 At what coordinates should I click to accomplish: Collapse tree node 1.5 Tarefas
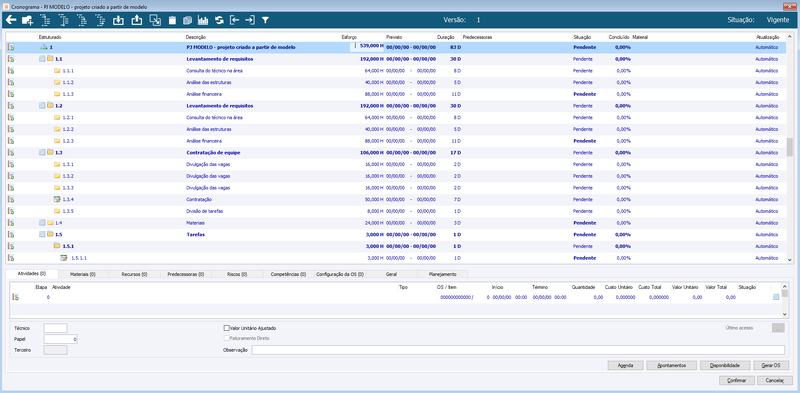[x=42, y=234]
